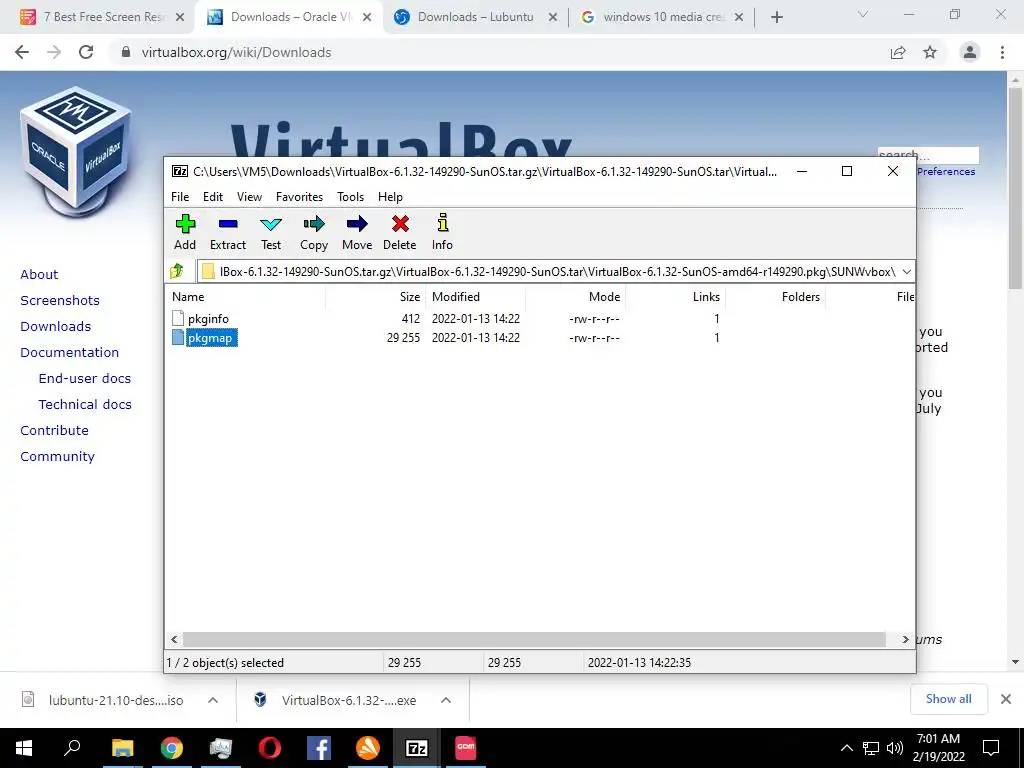Open Opera browser from taskbar

tap(269, 748)
